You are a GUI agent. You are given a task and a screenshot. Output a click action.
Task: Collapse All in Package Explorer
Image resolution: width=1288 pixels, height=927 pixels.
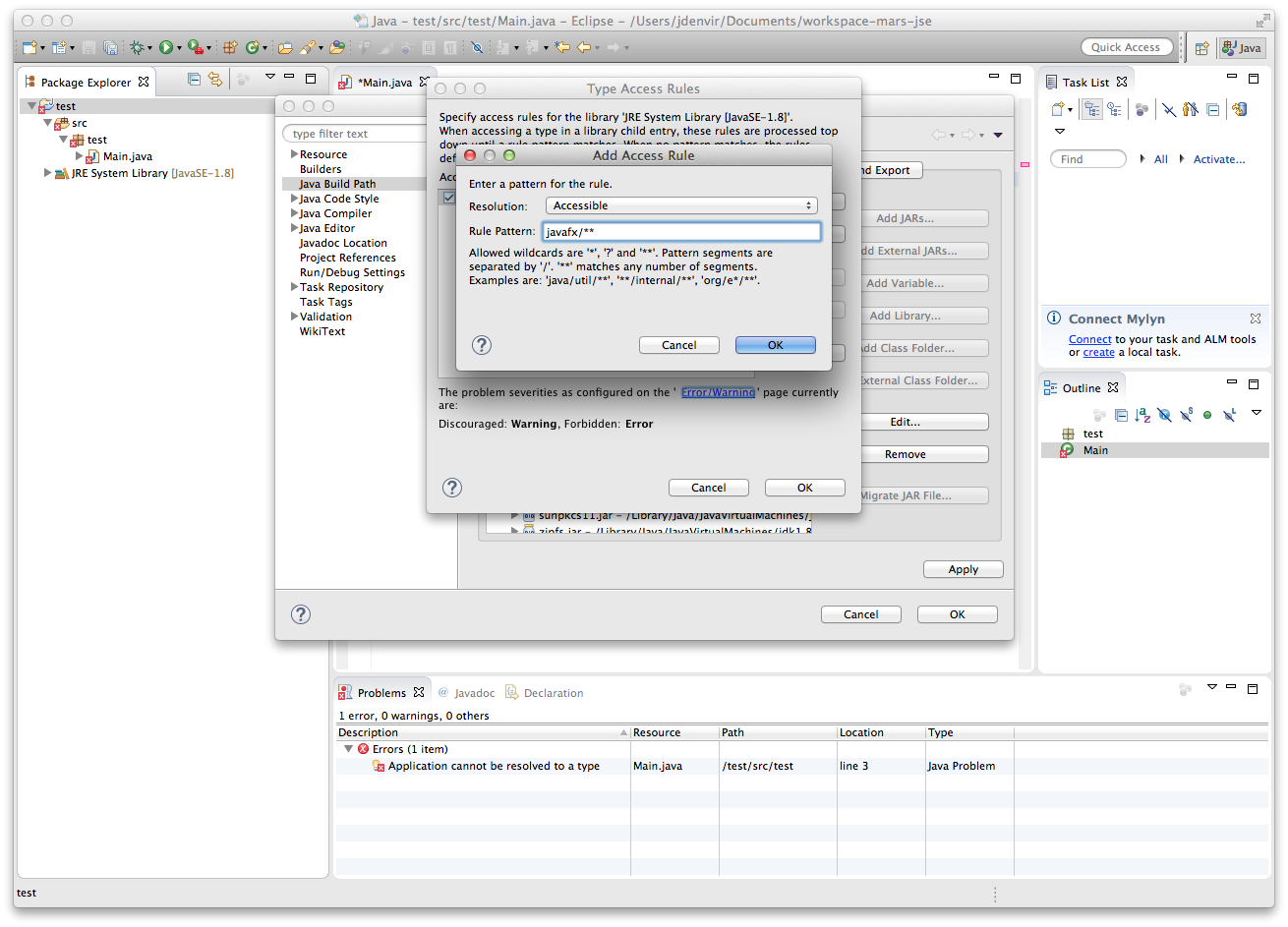[194, 79]
